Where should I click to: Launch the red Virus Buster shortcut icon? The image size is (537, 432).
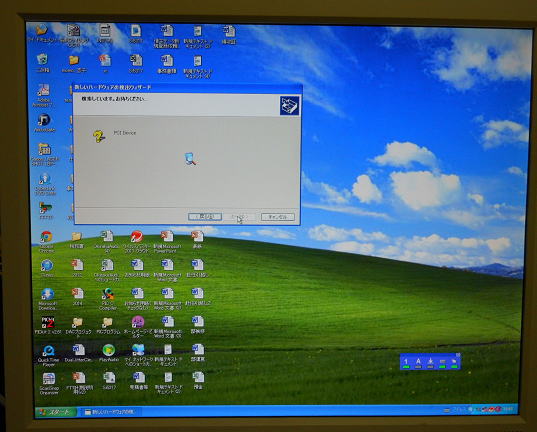[137, 237]
